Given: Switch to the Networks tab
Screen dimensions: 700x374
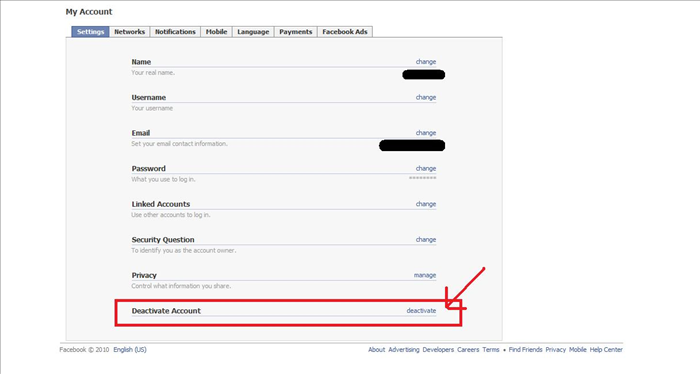Looking at the screenshot, I should 129,32.
